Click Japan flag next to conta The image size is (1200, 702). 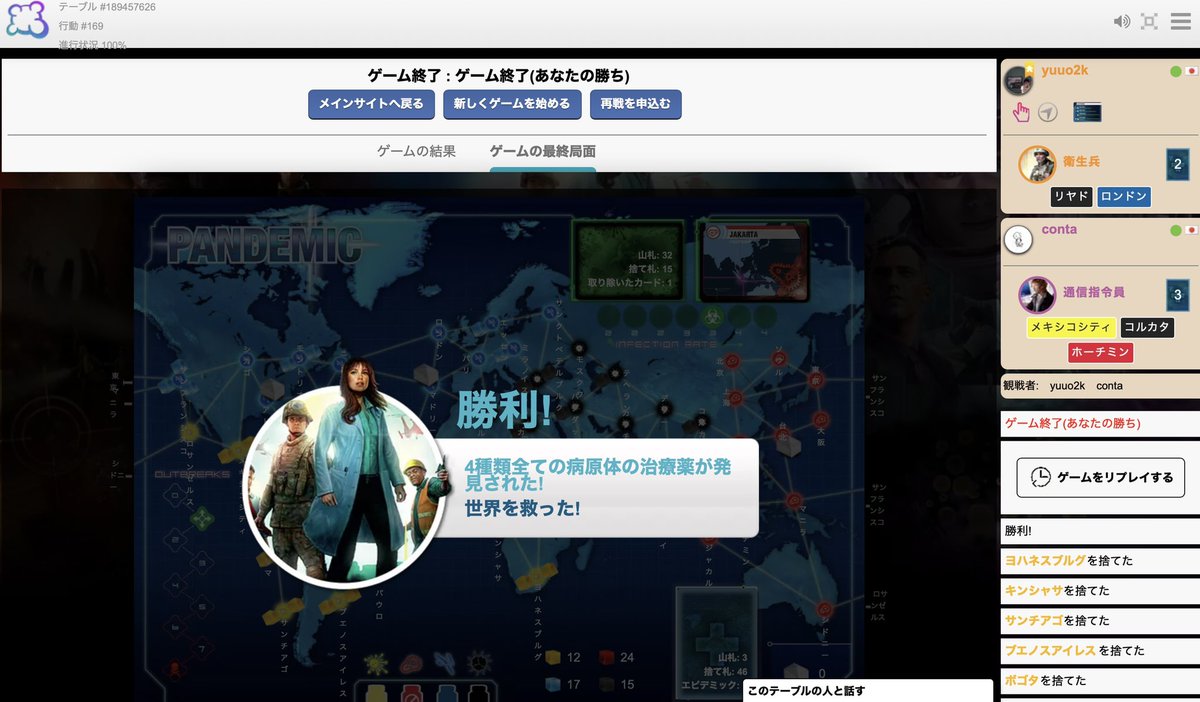point(1190,230)
